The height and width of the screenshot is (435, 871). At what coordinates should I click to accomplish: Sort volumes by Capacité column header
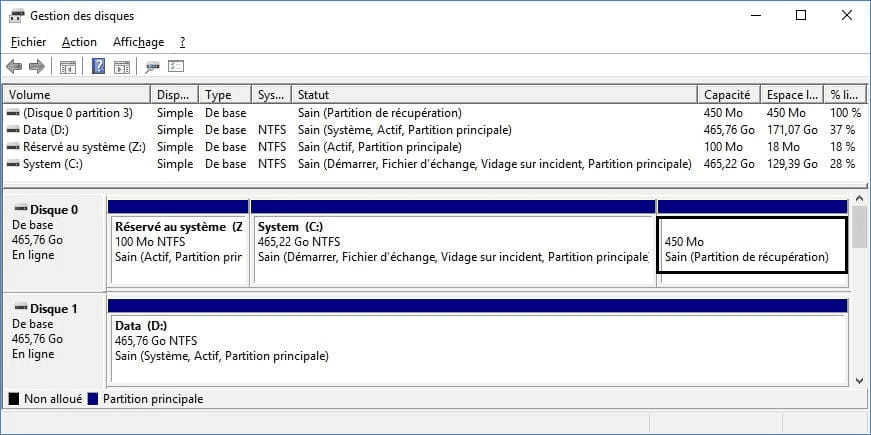coord(727,95)
